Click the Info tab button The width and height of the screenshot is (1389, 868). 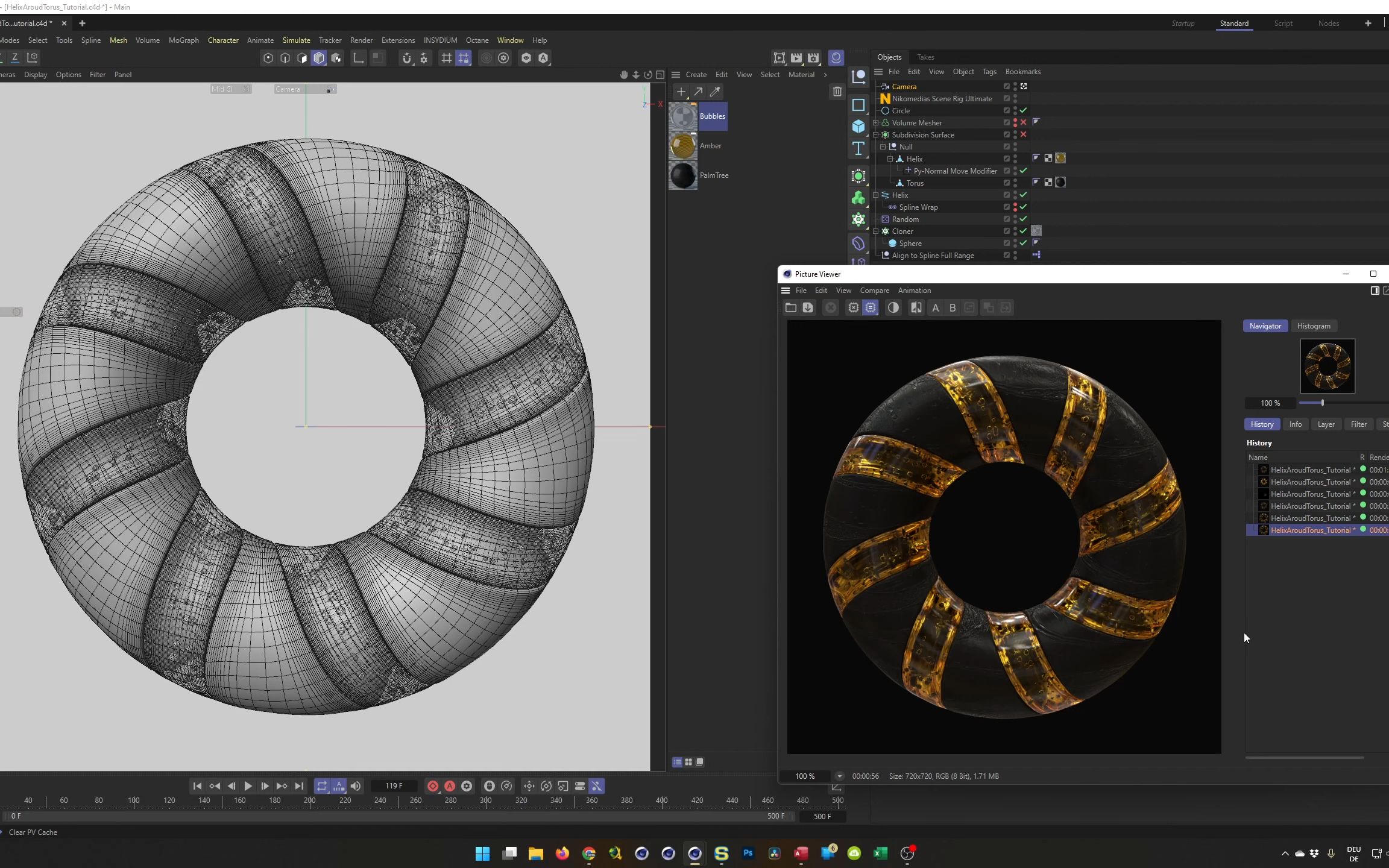click(x=1295, y=424)
